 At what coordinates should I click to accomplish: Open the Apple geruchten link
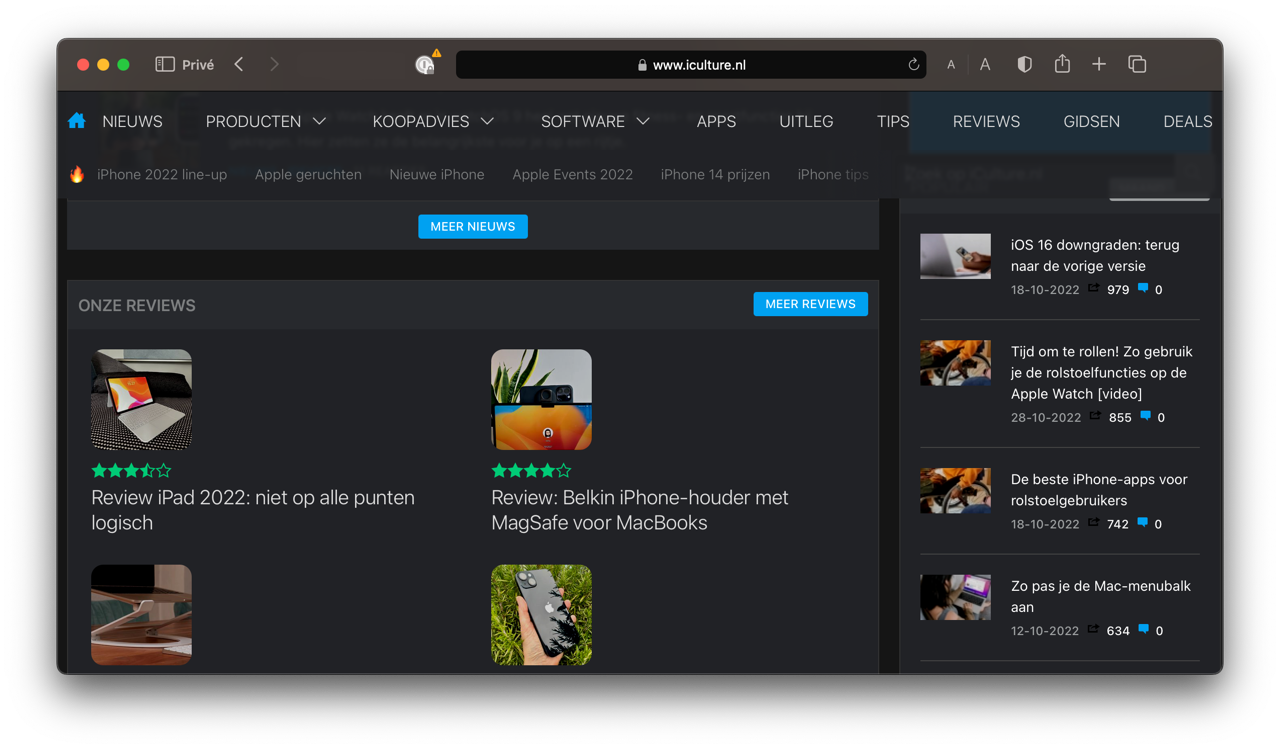pyautogui.click(x=308, y=174)
